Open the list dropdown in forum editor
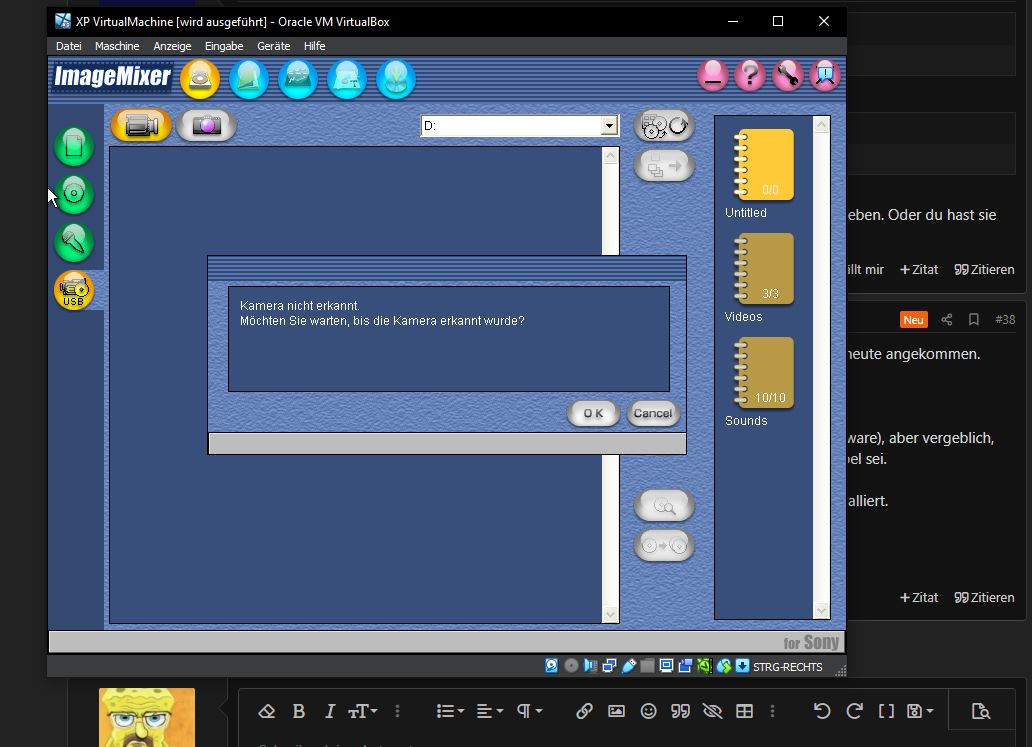Viewport: 1032px width, 747px height. 450,711
